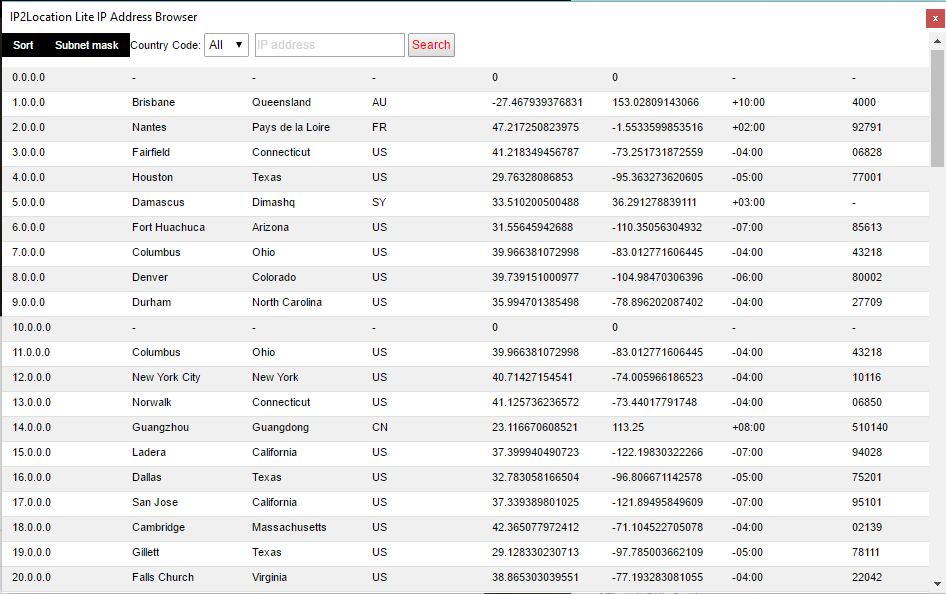Click the city New York City
The width and height of the screenshot is (946, 594).
click(166, 378)
